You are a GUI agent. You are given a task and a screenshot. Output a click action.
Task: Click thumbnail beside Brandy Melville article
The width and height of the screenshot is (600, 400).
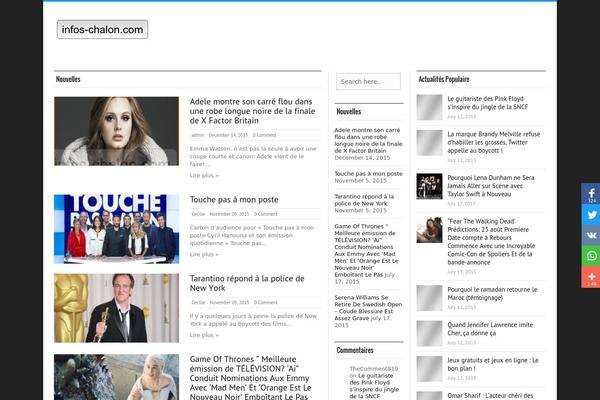pos(429,143)
